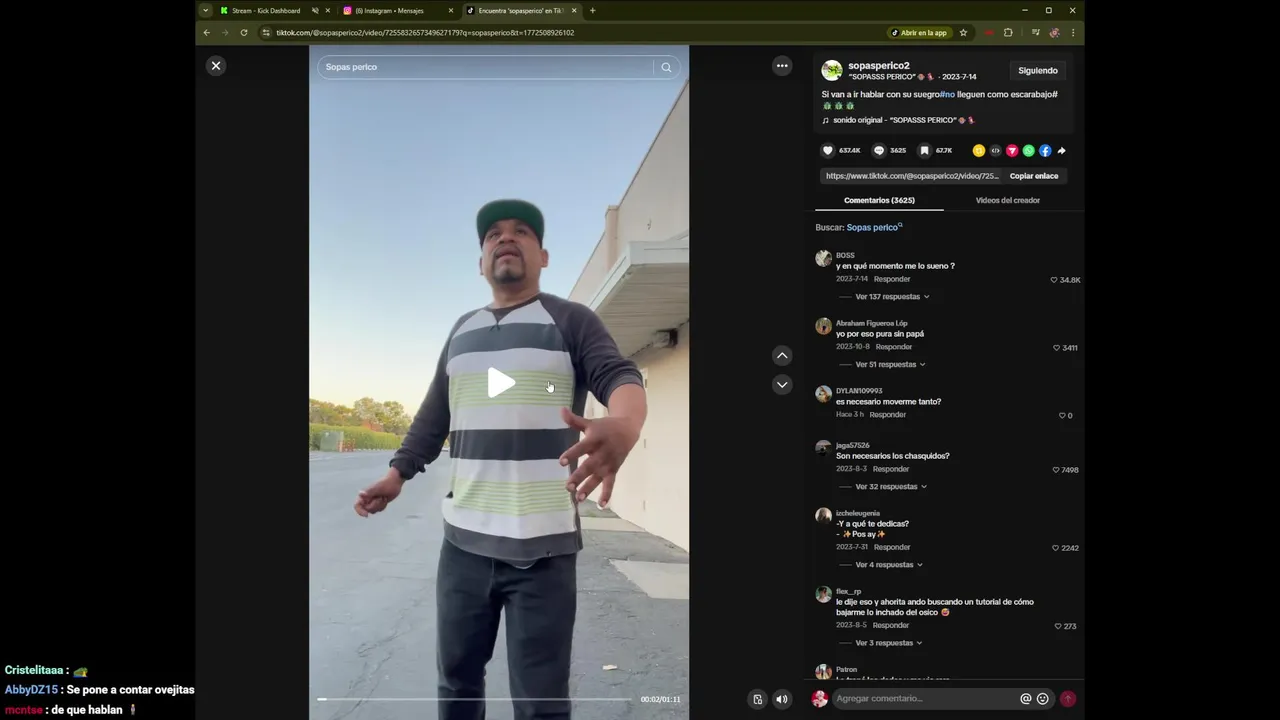Click the search magnifier icon in video search bar

click(x=666, y=67)
